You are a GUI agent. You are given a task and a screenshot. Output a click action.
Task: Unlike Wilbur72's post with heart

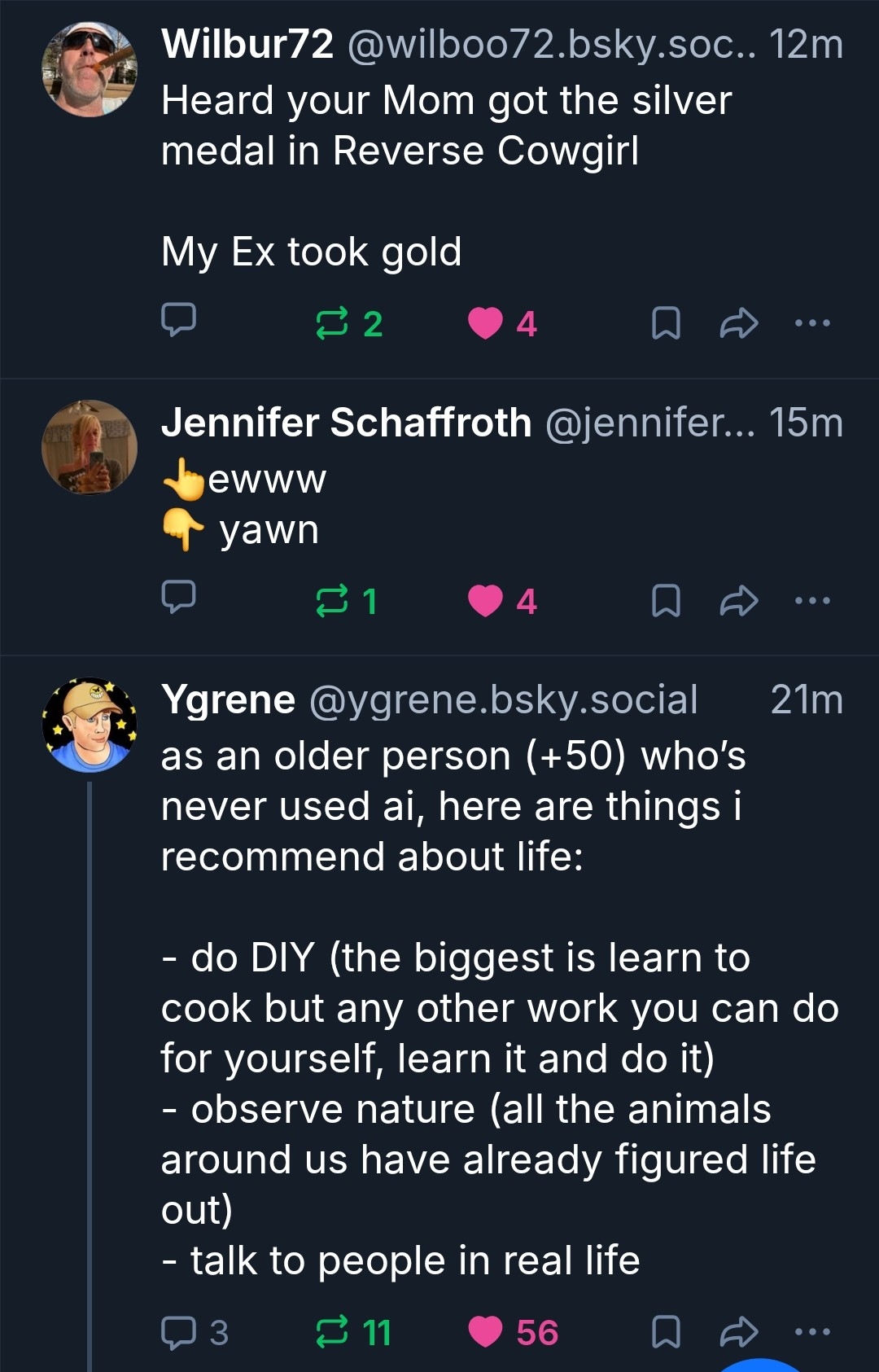pyautogui.click(x=486, y=323)
